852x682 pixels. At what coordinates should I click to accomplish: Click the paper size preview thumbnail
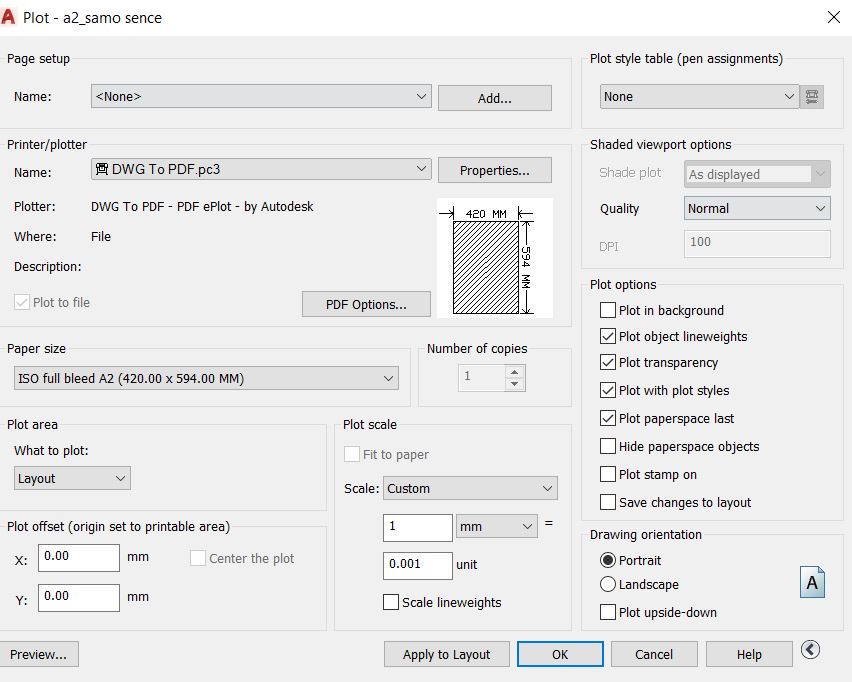tap(494, 258)
